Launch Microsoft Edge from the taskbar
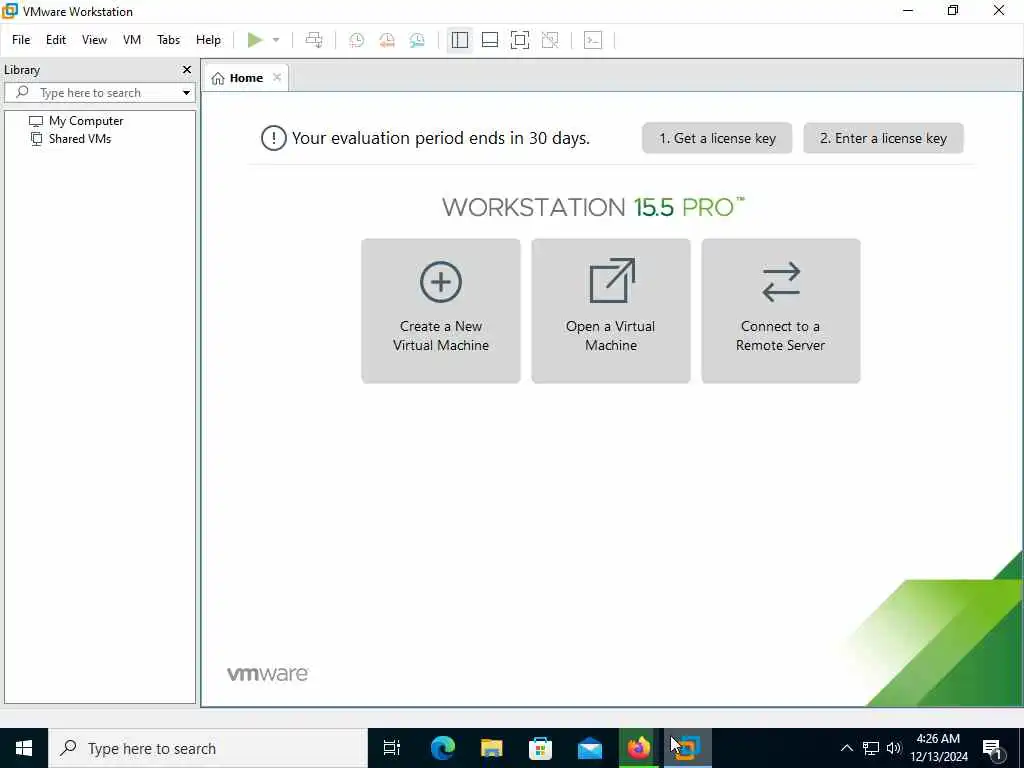Viewport: 1024px width, 768px height. 442,748
